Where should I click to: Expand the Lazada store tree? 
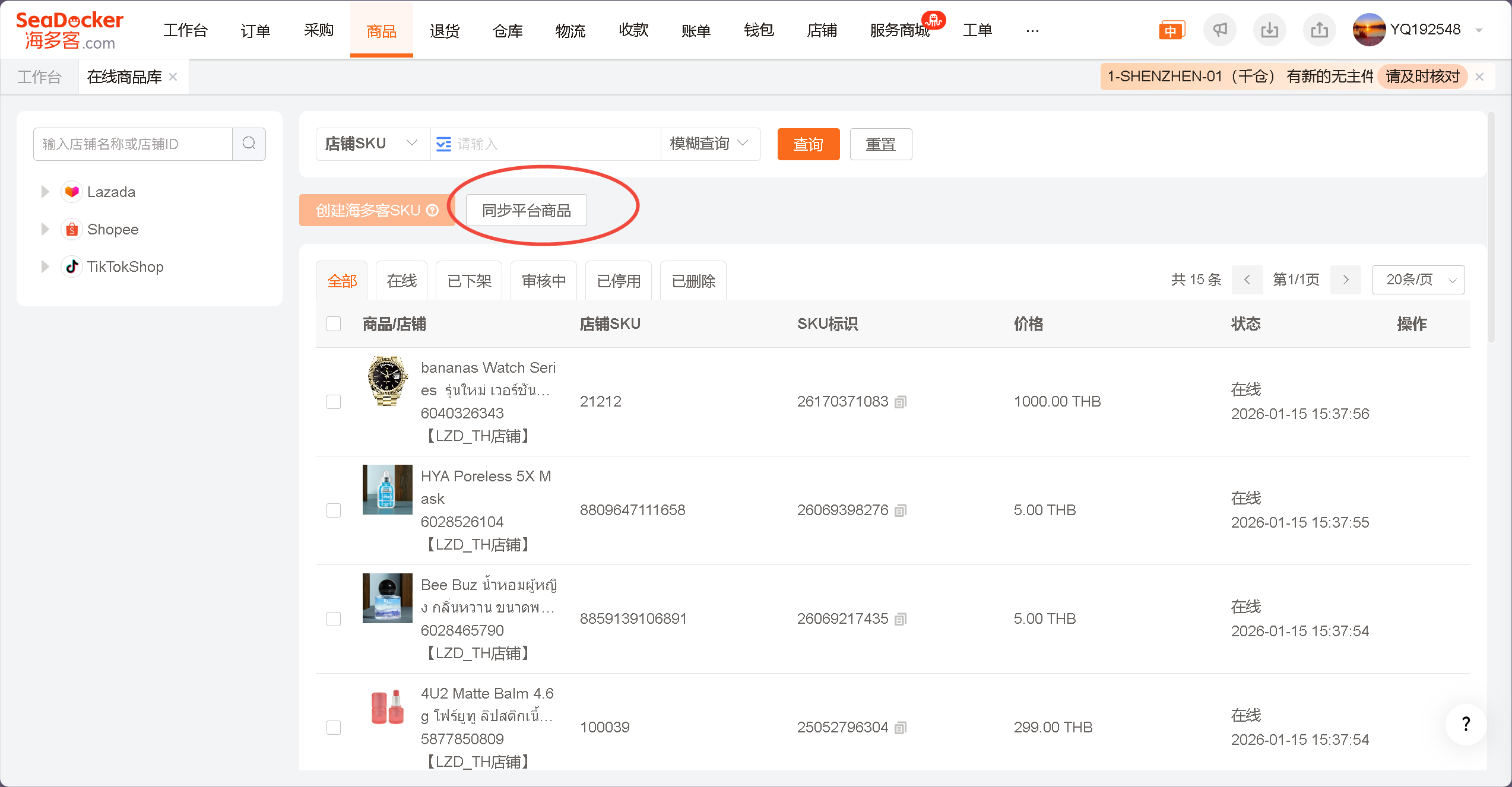(x=45, y=192)
